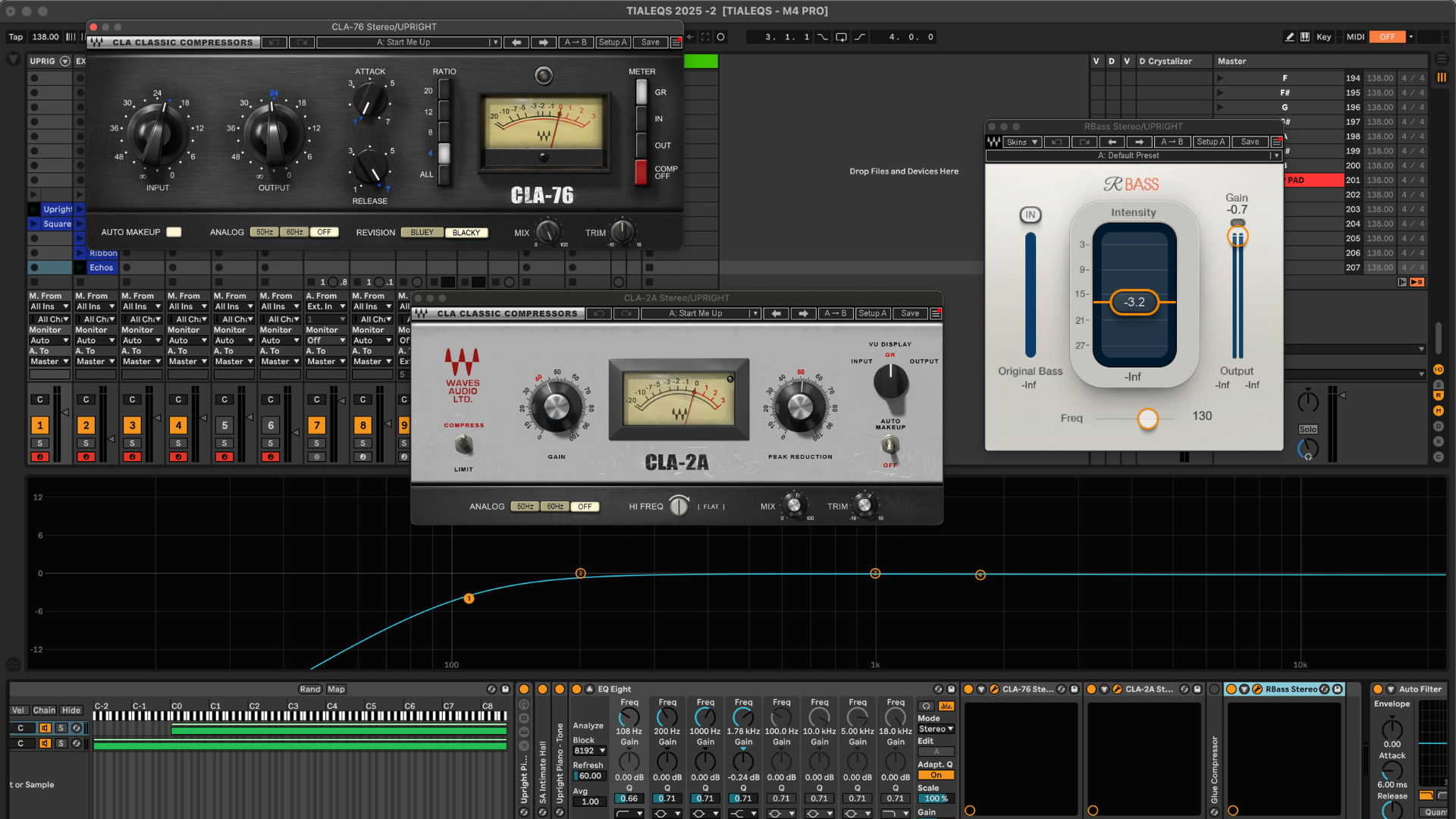The height and width of the screenshot is (819, 1456).
Task: Select BLUEY revision on CLA-76
Action: (x=422, y=233)
